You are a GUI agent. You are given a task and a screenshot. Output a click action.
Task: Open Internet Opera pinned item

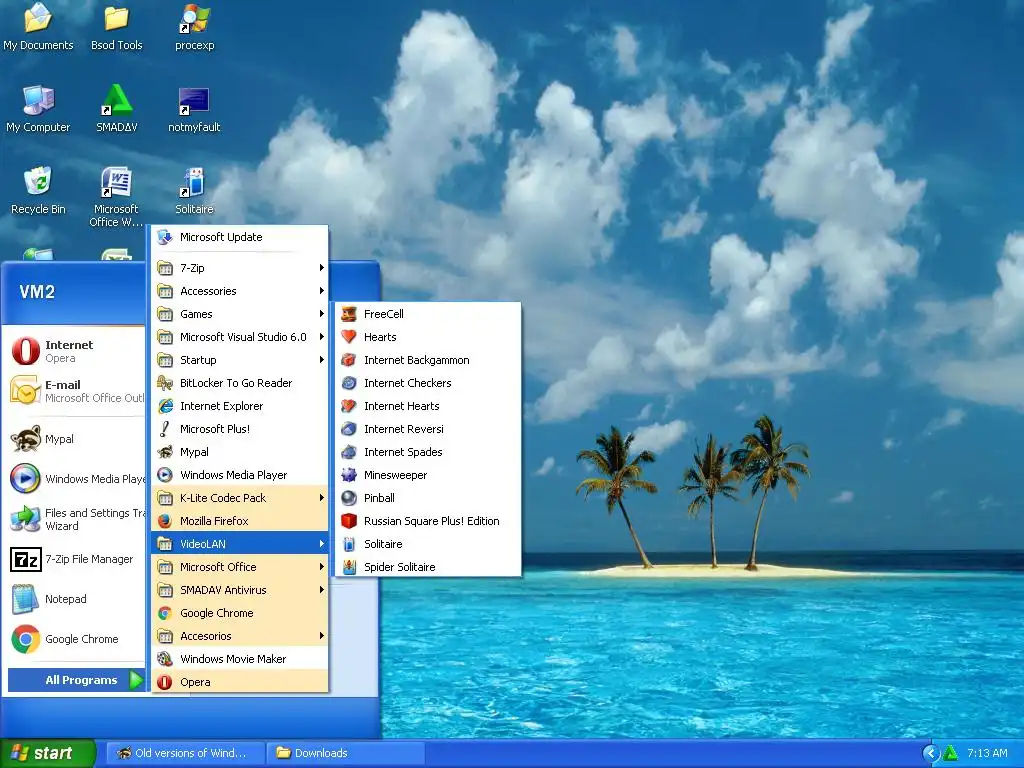[x=75, y=351]
